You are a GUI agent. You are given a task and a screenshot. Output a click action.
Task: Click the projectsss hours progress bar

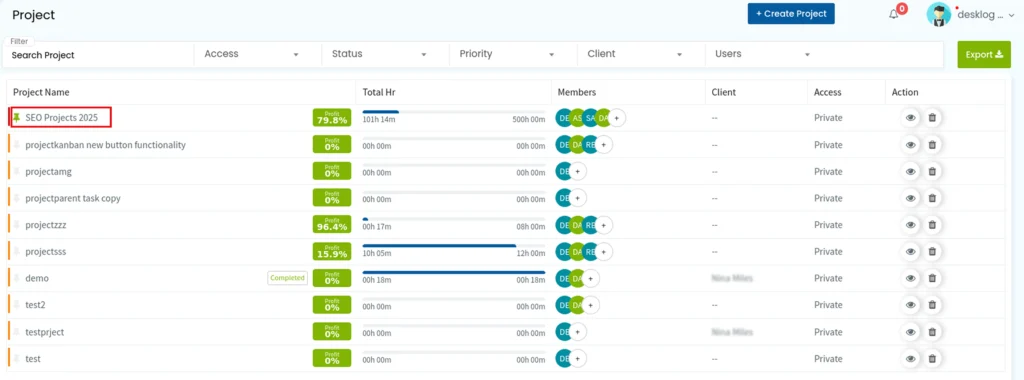[x=453, y=245]
